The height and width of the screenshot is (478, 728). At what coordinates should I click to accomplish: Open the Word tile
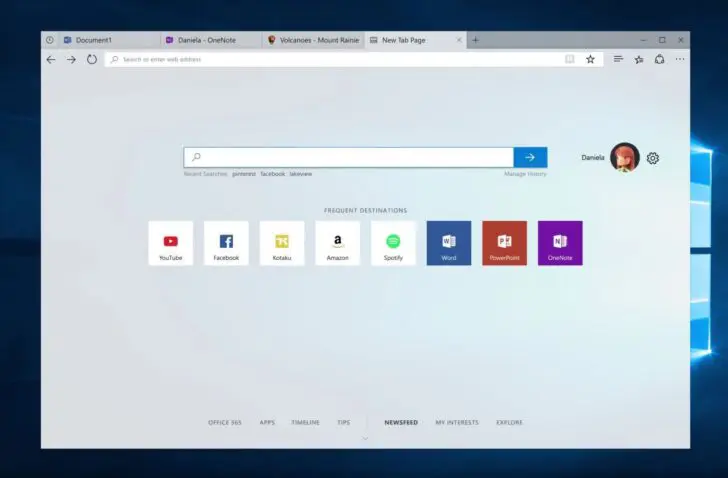pyautogui.click(x=449, y=243)
